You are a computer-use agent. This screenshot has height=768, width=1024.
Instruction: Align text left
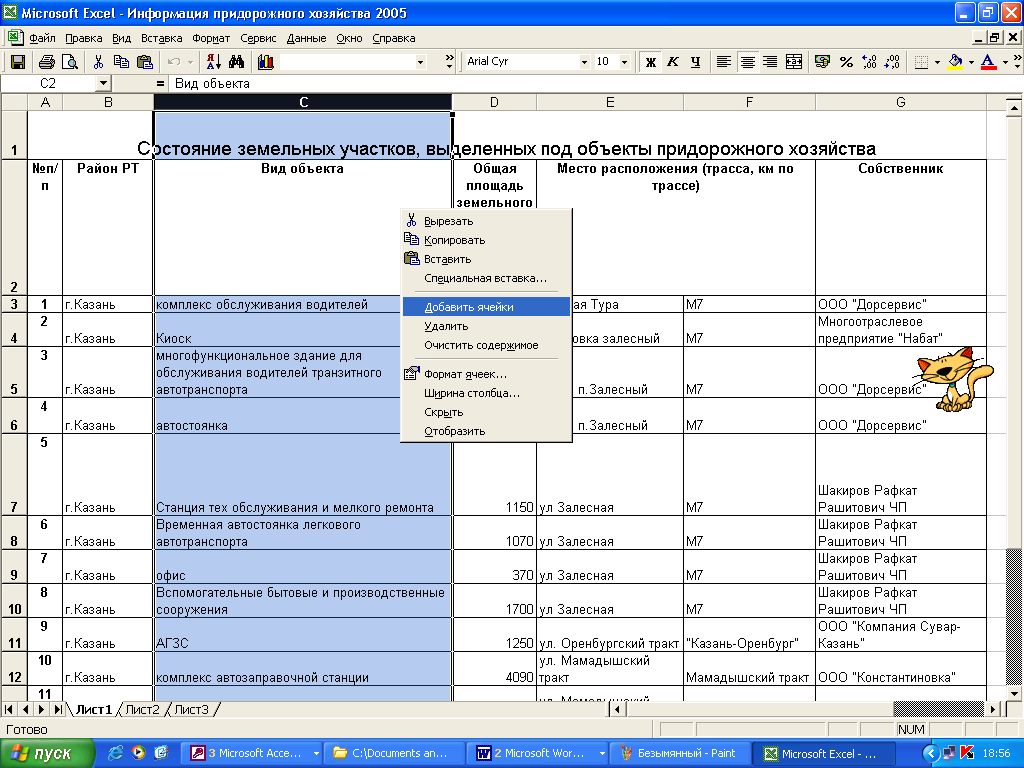[x=724, y=62]
